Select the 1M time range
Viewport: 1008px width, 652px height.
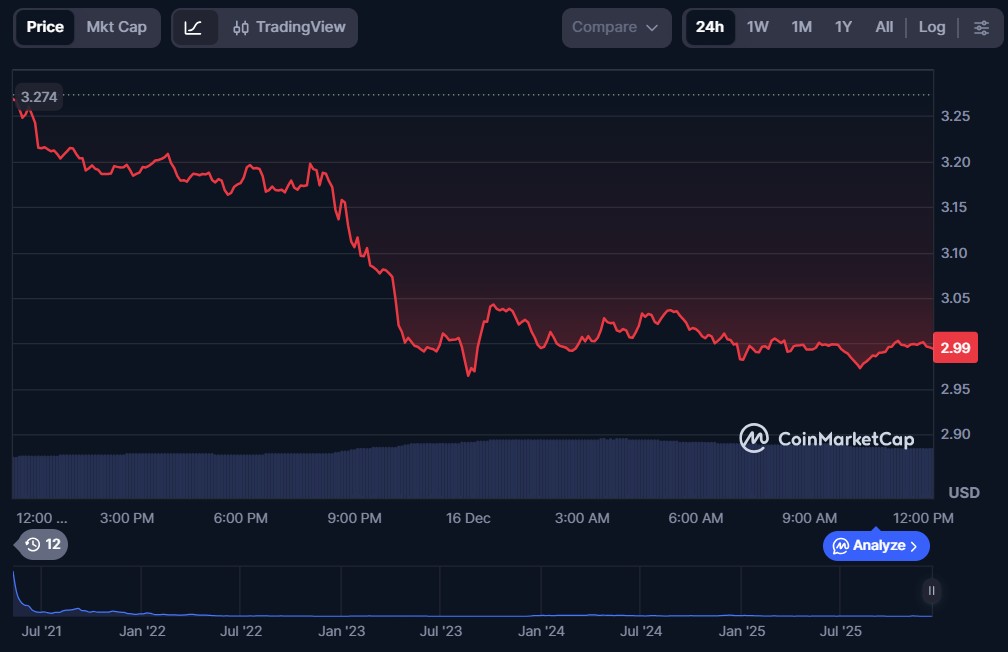[801, 28]
